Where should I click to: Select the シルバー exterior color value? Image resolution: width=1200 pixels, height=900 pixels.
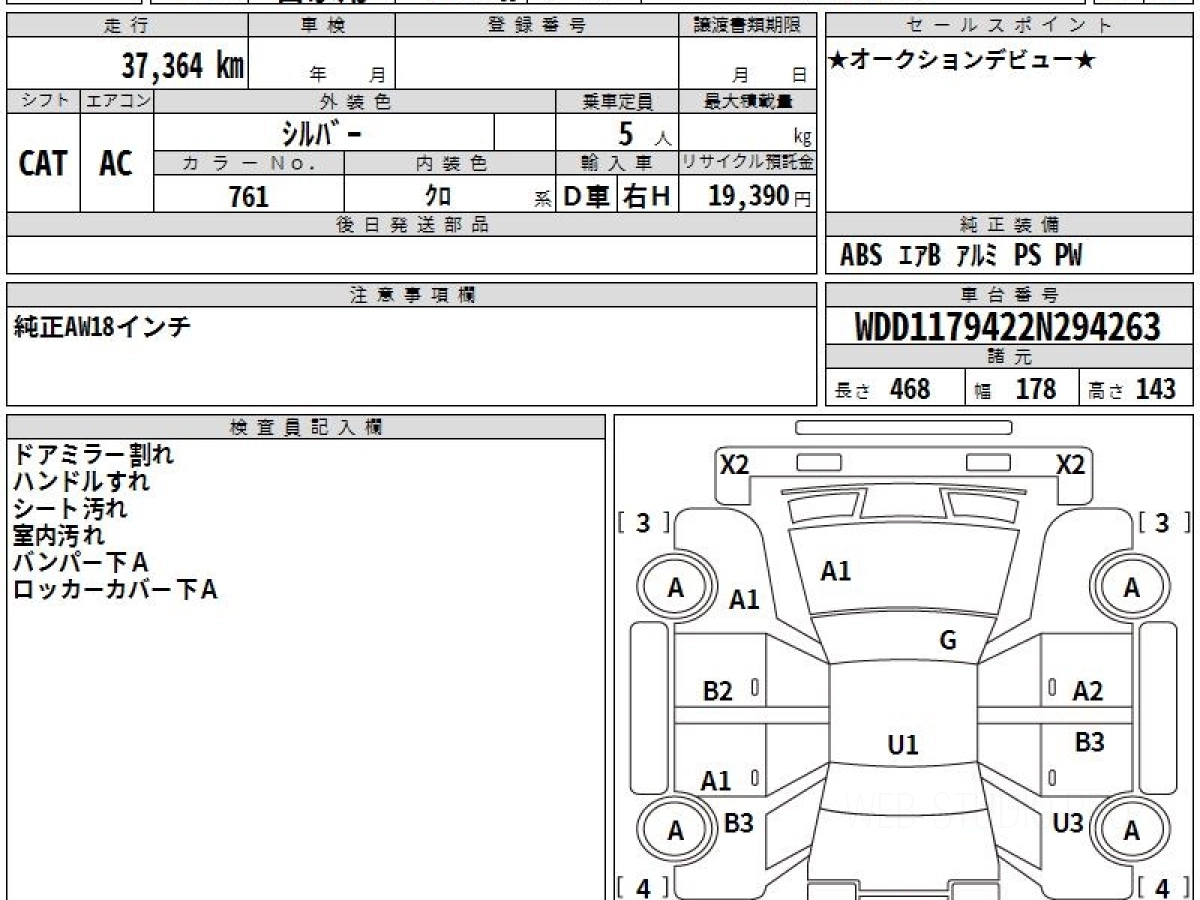click(x=322, y=132)
